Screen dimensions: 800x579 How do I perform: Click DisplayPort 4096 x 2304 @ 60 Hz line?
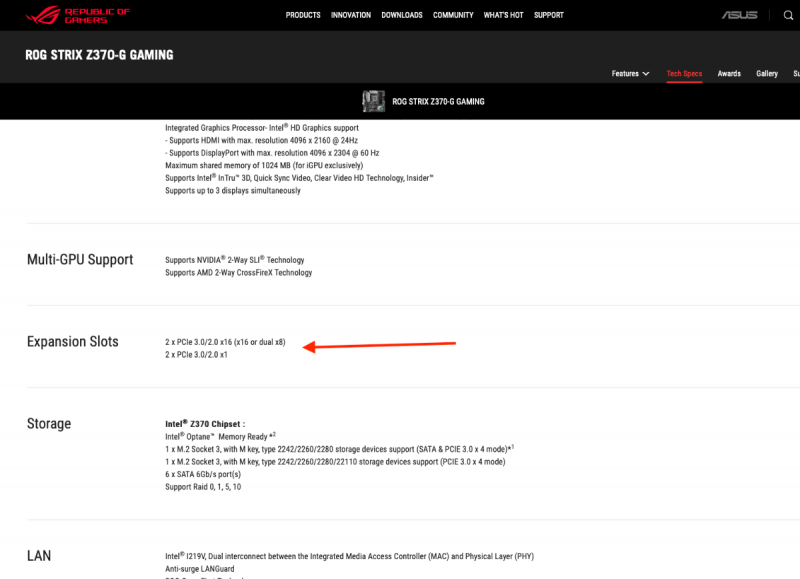coord(272,153)
